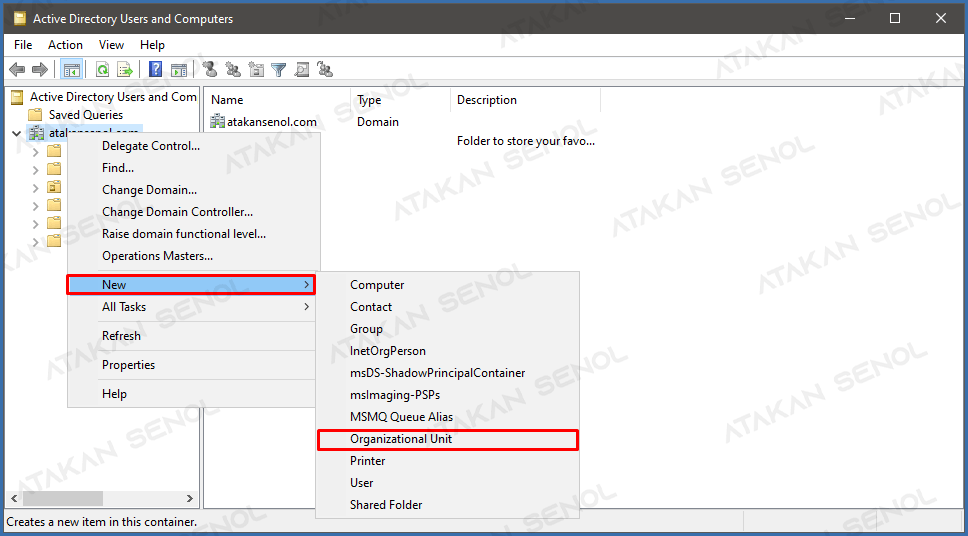
Task: Click the tree pane scrollbar left arrow
Action: click(x=15, y=498)
